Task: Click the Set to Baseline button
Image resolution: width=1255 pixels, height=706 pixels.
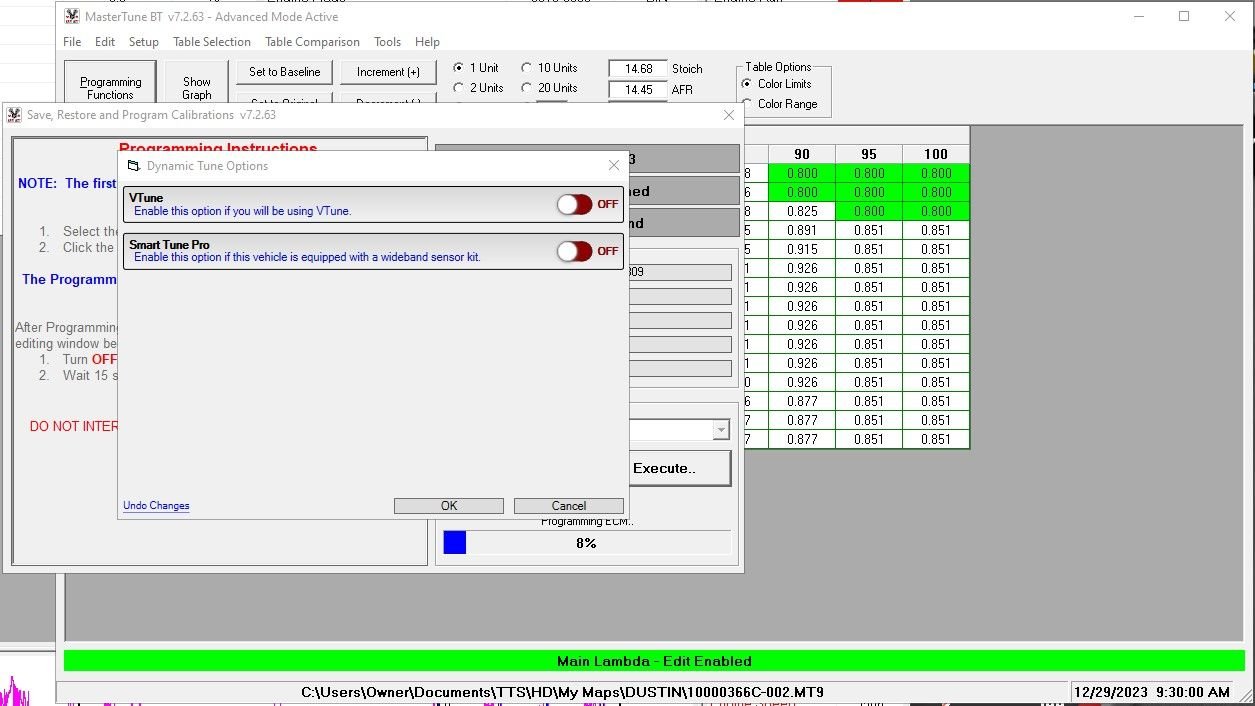Action: pyautogui.click(x=285, y=72)
